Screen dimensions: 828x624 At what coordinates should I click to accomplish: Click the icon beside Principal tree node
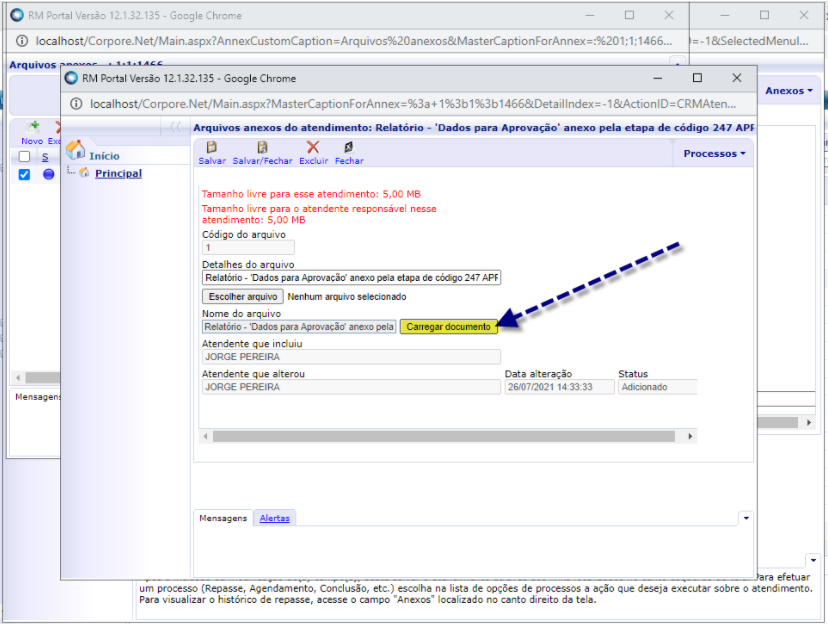[84, 173]
